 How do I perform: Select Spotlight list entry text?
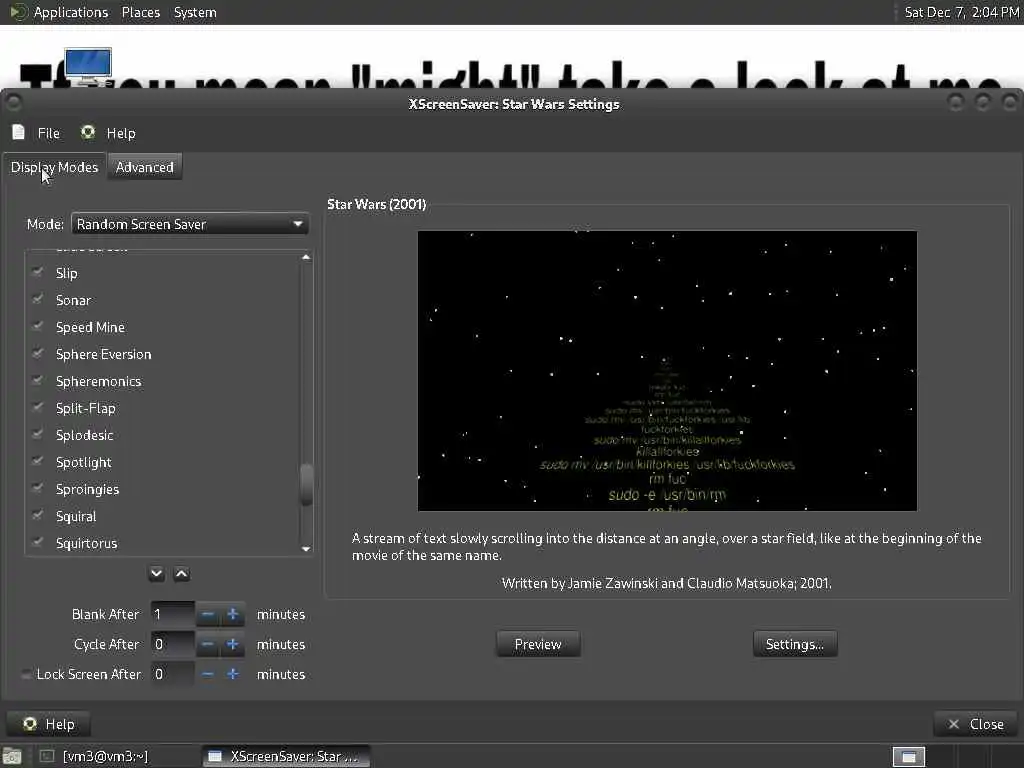pos(84,462)
